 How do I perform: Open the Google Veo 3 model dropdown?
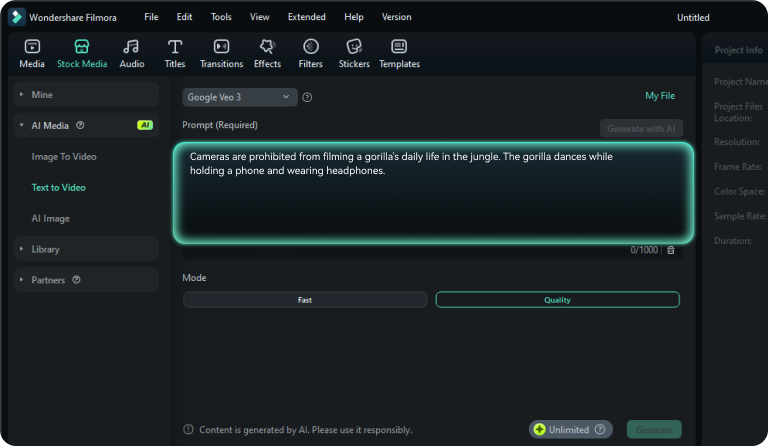[240, 97]
